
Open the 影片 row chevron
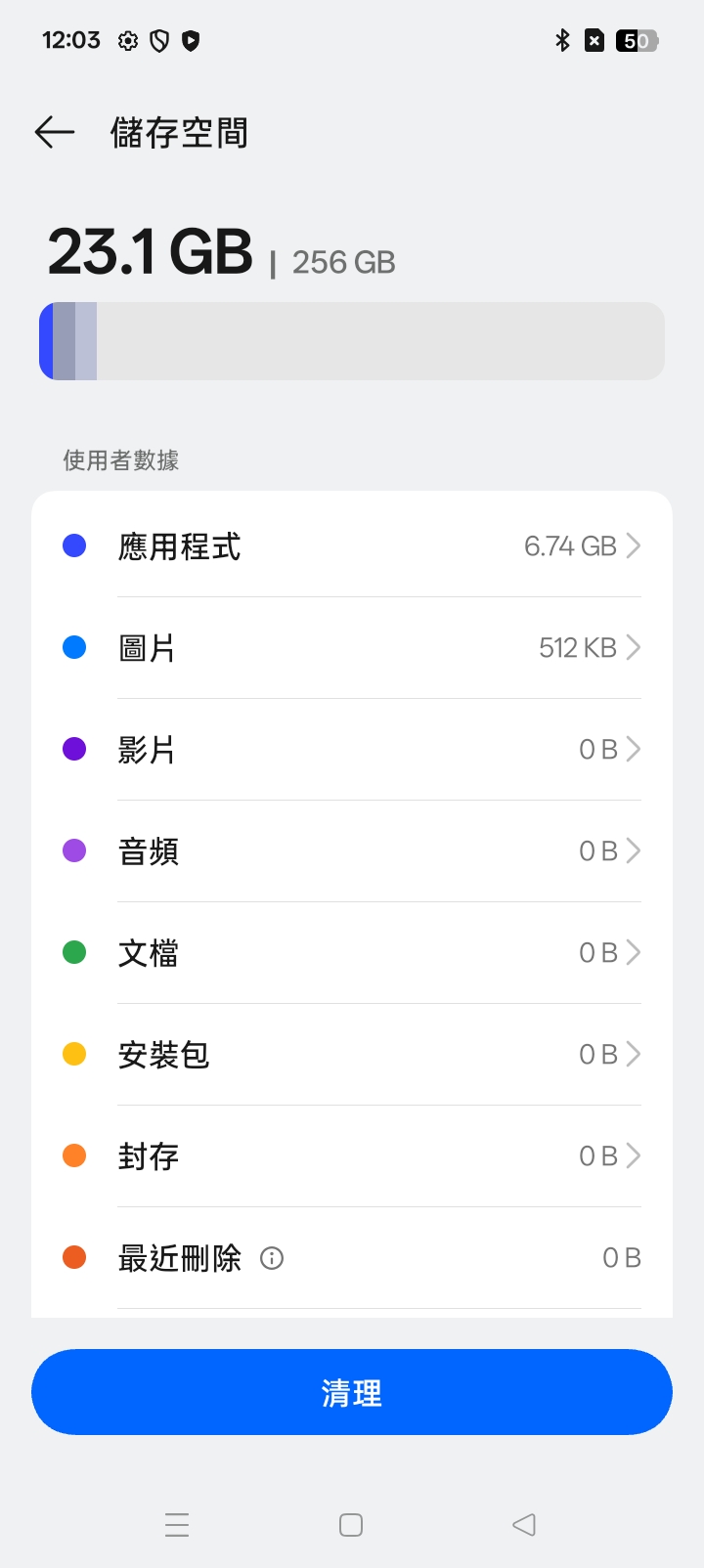click(x=633, y=749)
